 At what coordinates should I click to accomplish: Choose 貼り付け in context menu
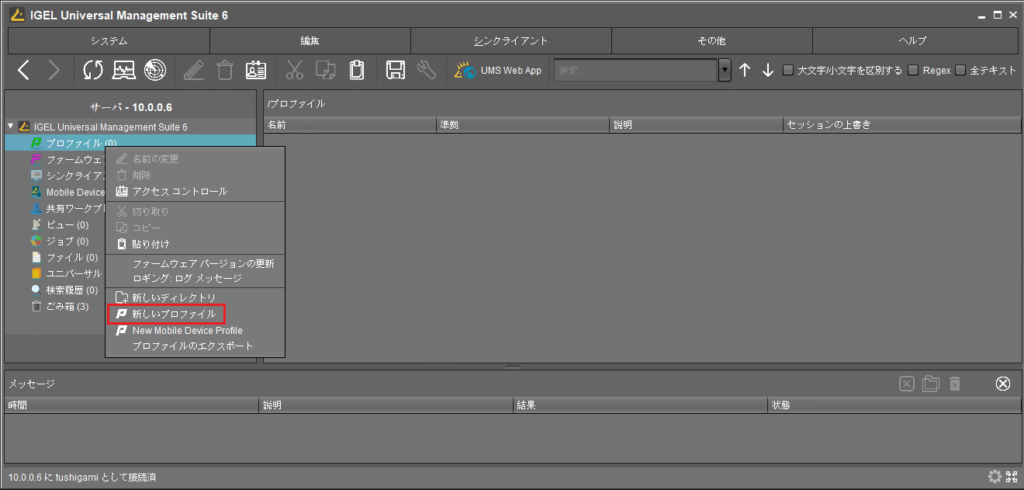tap(195, 244)
